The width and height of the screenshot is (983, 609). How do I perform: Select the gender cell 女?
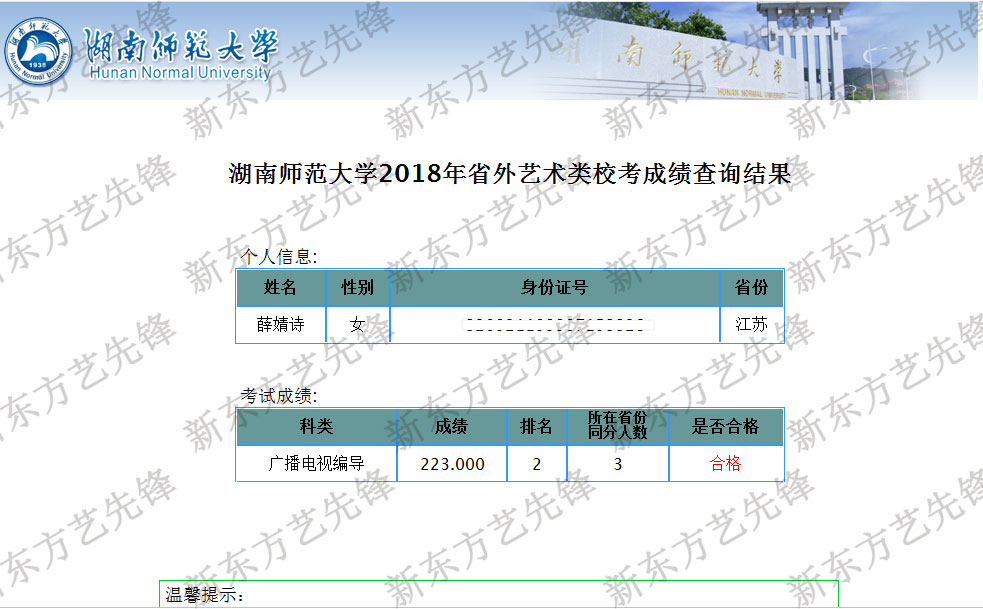tap(357, 324)
